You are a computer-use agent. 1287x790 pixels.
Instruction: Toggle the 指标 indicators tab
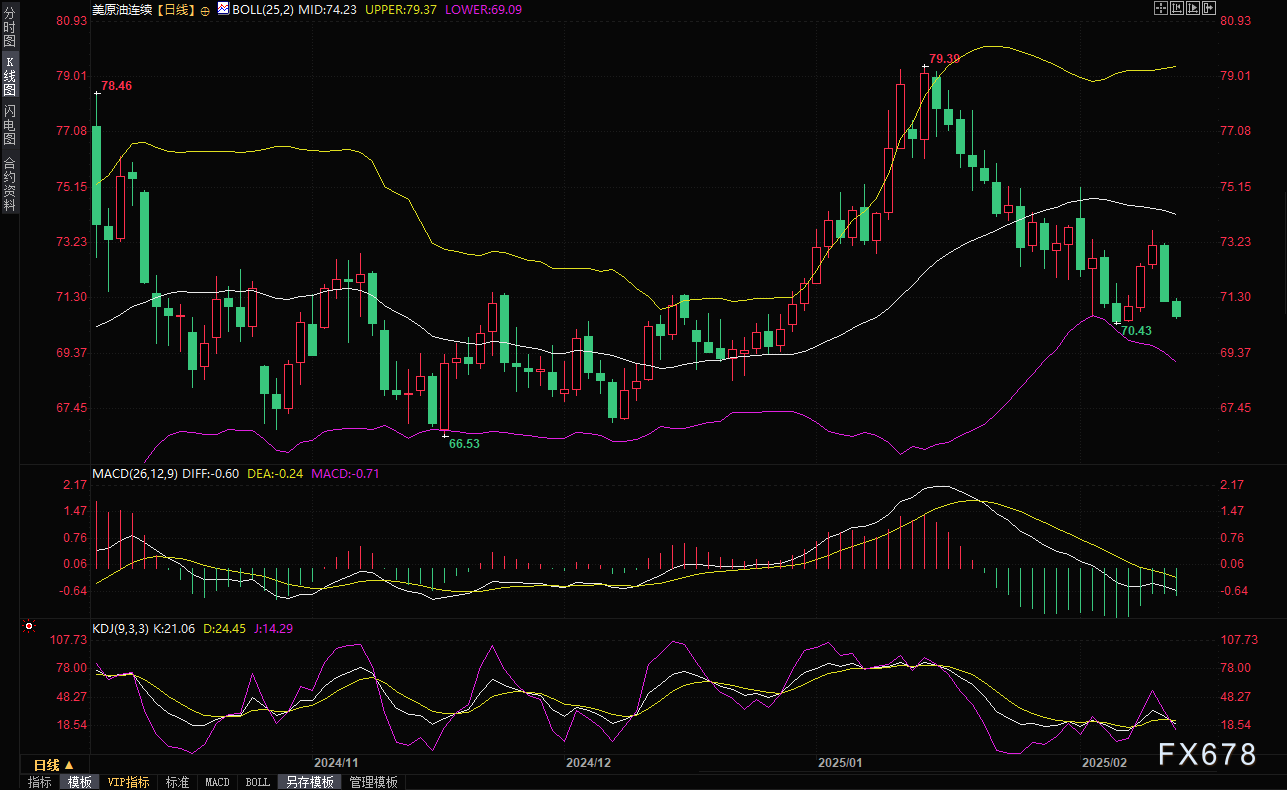40,782
